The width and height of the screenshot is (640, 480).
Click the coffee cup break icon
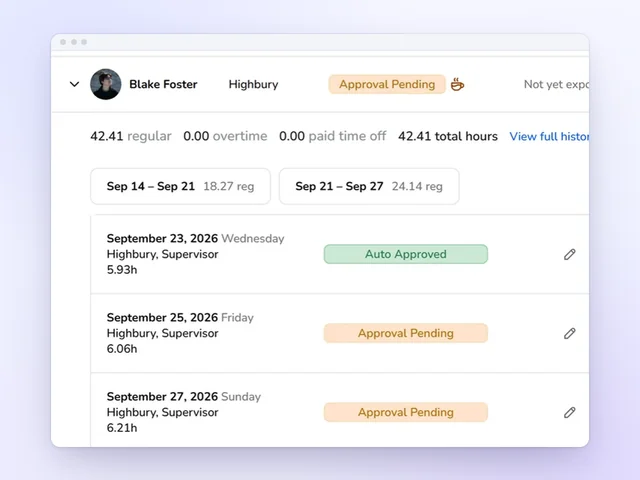click(x=457, y=84)
